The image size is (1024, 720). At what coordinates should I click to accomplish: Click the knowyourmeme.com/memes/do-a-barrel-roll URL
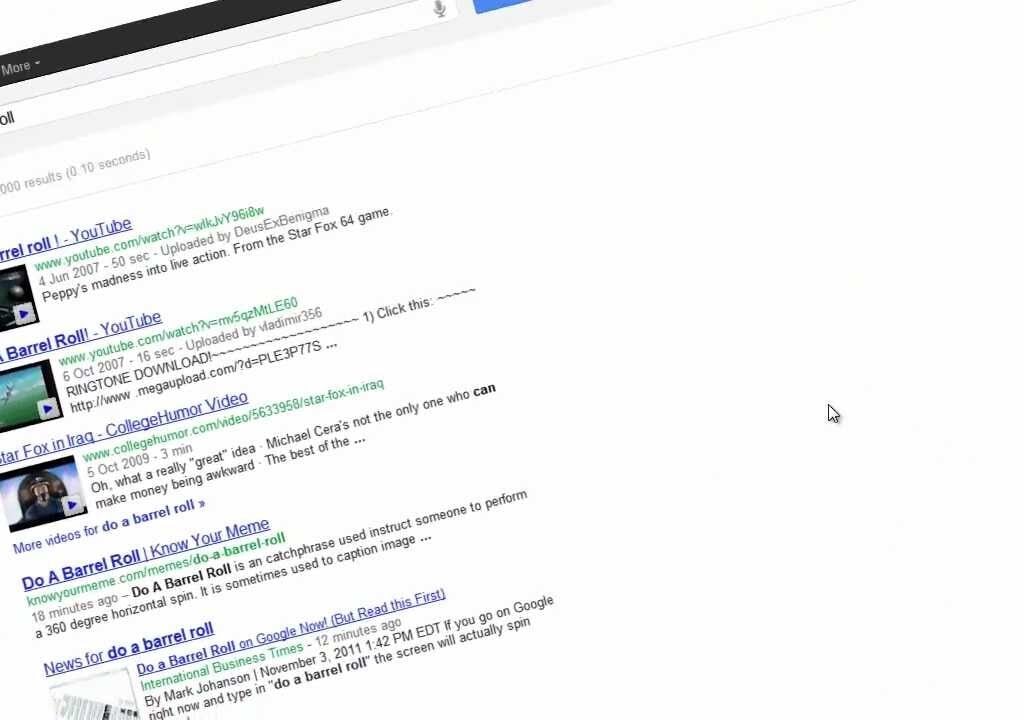tap(156, 569)
